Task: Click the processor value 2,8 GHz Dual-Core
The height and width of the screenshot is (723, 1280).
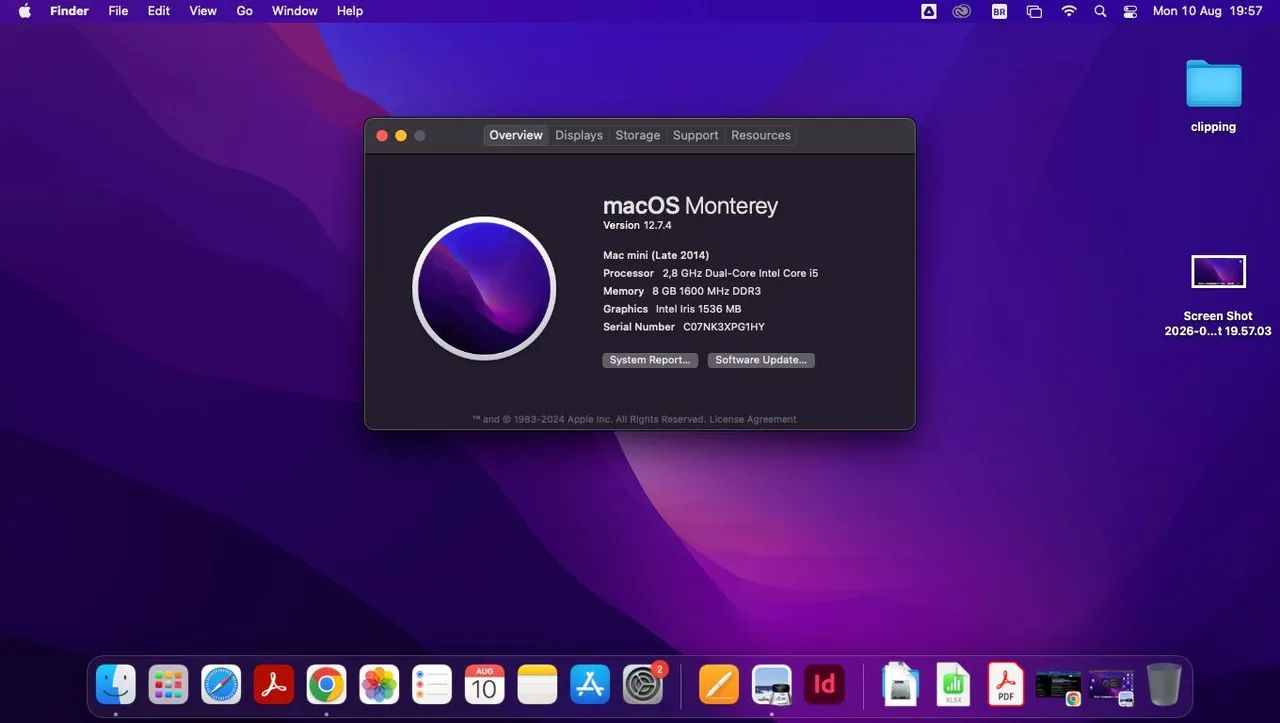Action: [x=740, y=273]
